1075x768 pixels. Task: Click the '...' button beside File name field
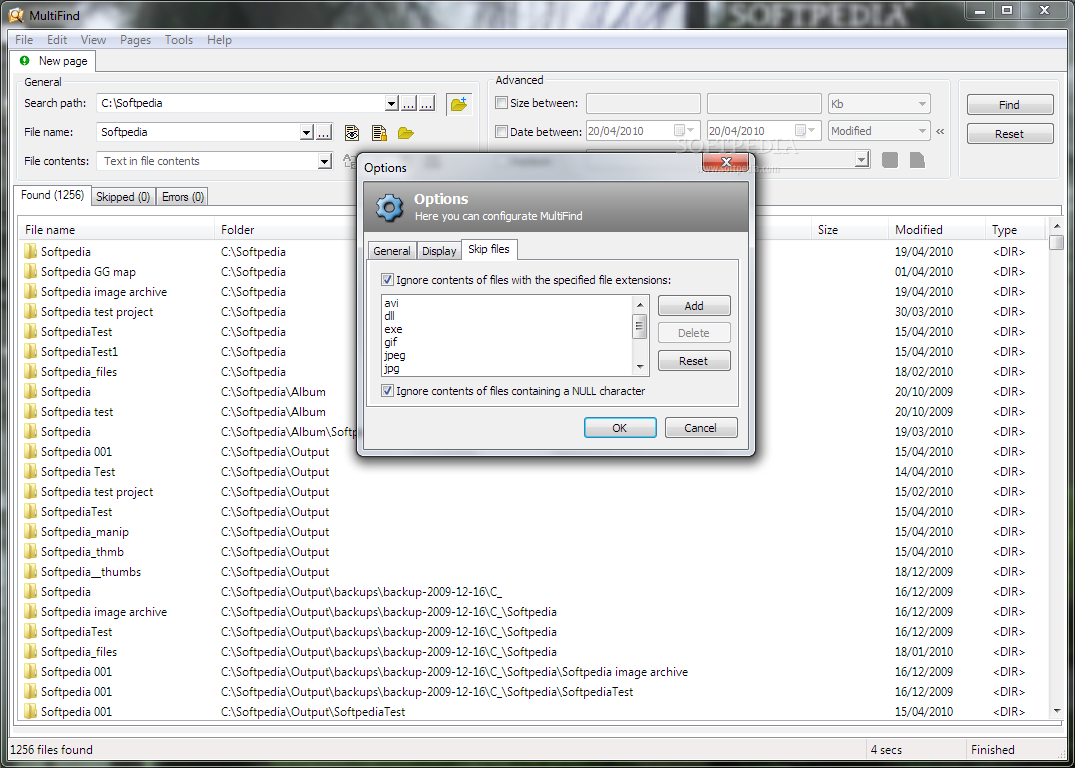324,133
